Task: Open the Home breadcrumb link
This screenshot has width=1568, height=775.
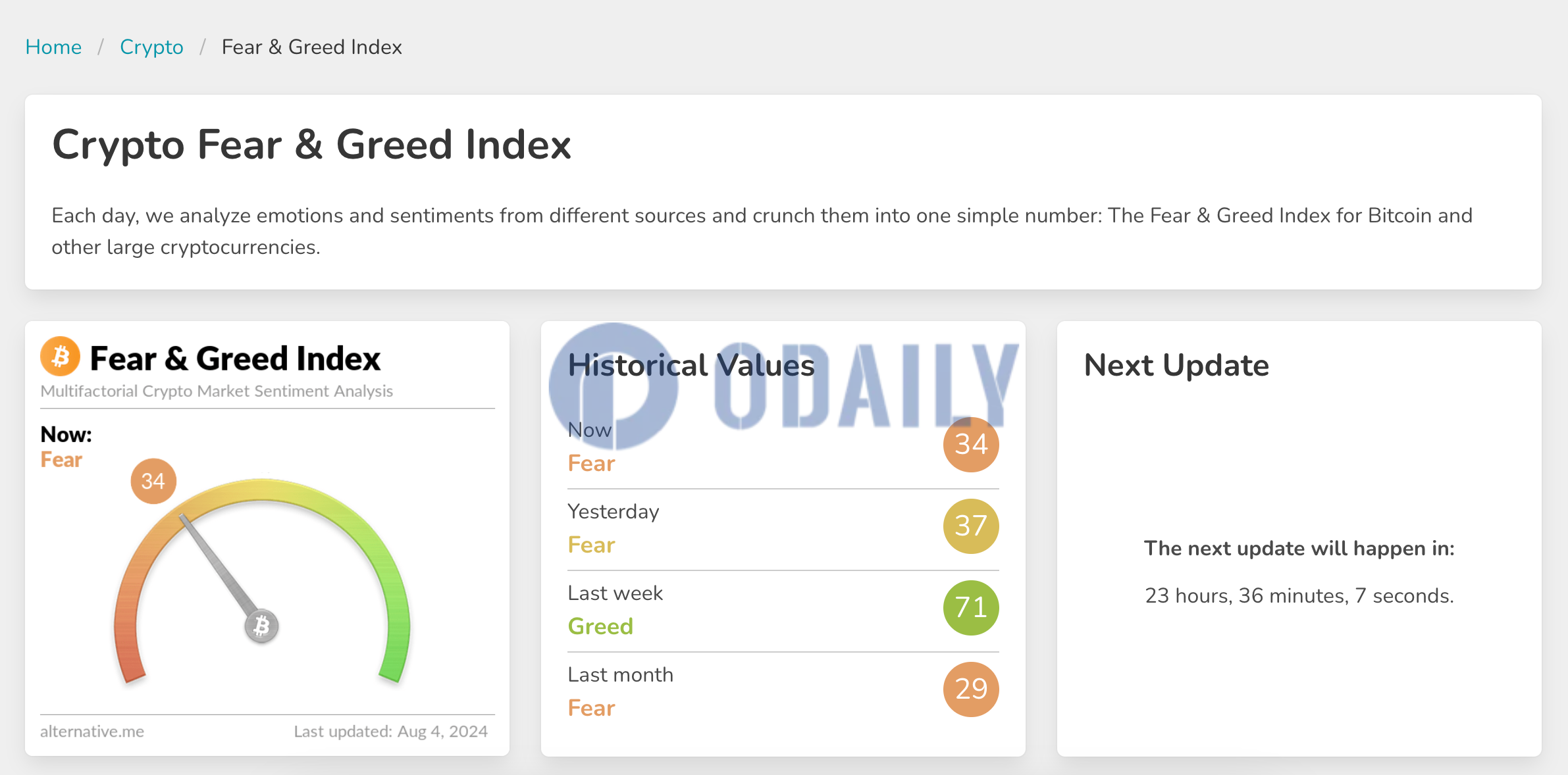Action: (53, 47)
